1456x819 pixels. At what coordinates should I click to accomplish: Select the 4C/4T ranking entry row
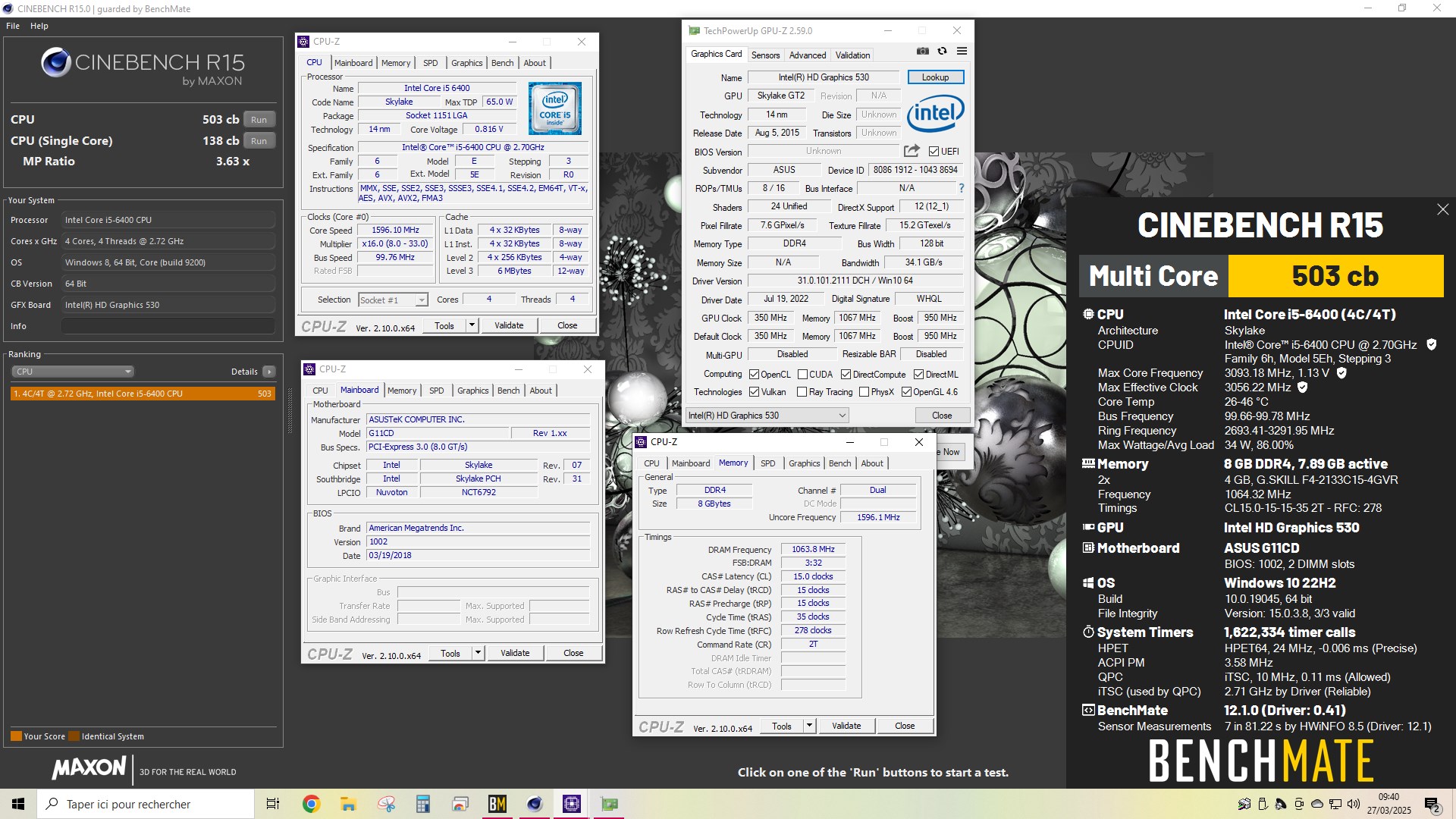point(143,394)
